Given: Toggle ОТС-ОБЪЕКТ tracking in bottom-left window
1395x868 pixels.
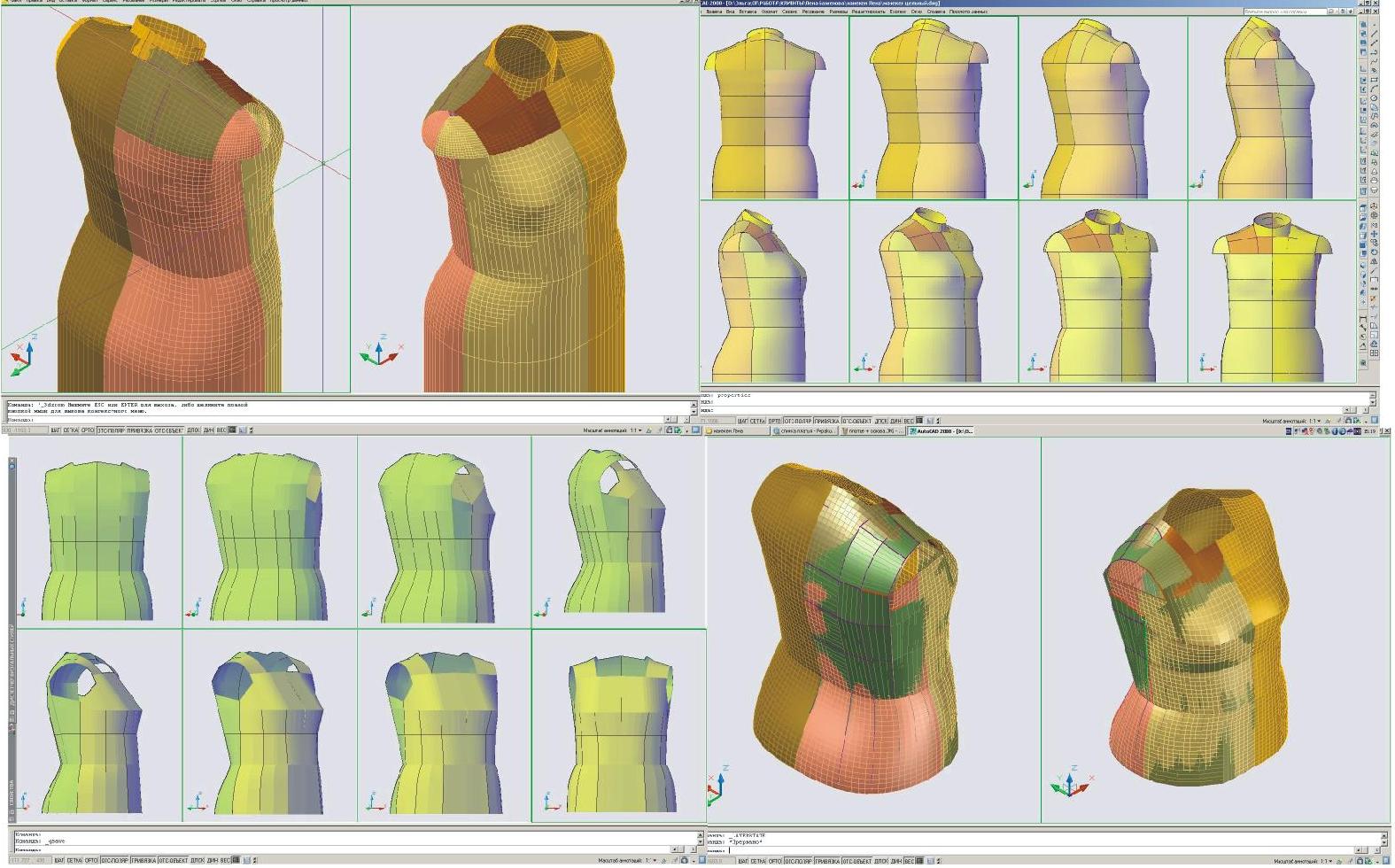Looking at the screenshot, I should pyautogui.click(x=173, y=860).
